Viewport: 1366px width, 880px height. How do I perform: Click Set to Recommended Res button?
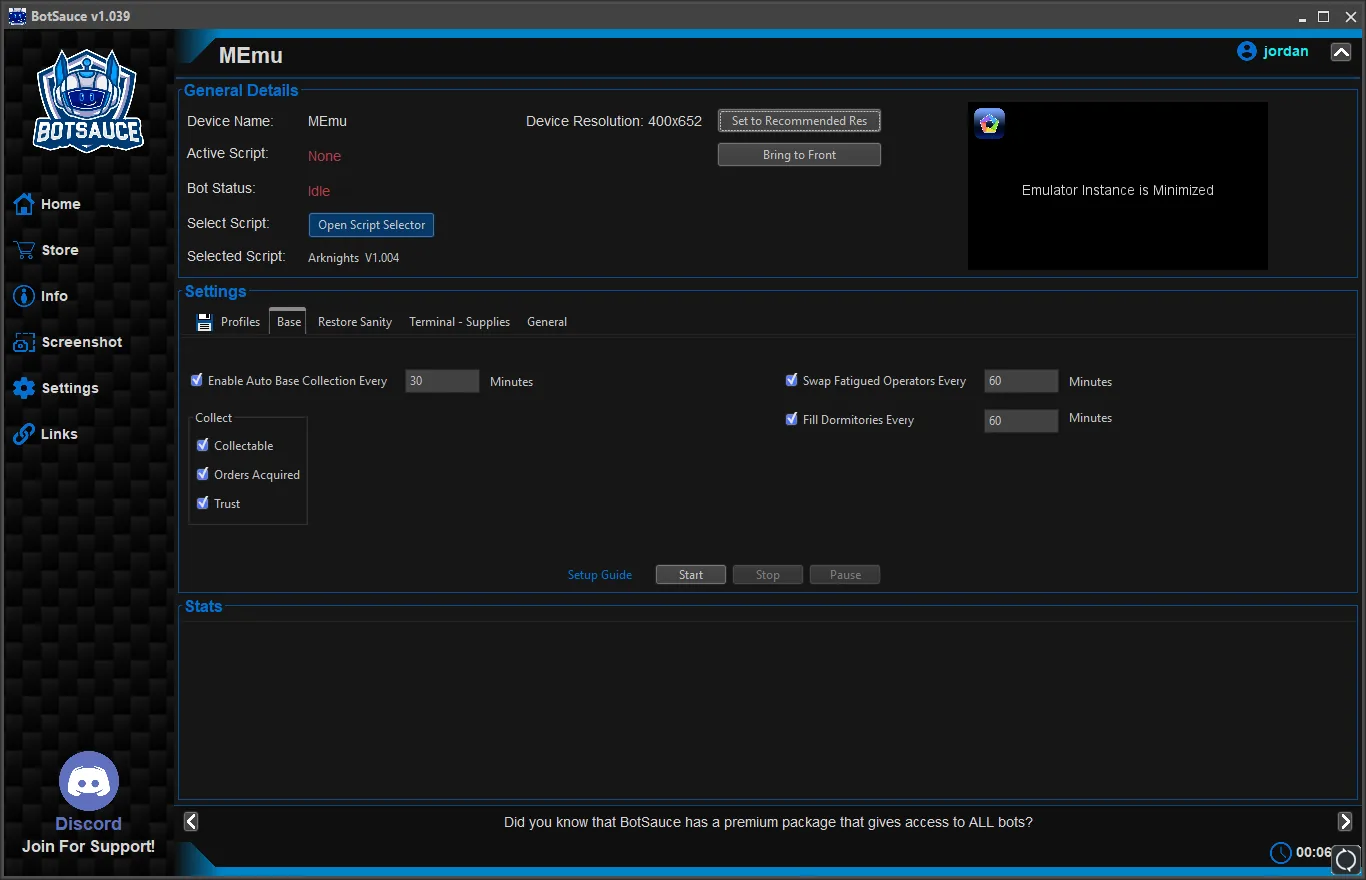[799, 121]
